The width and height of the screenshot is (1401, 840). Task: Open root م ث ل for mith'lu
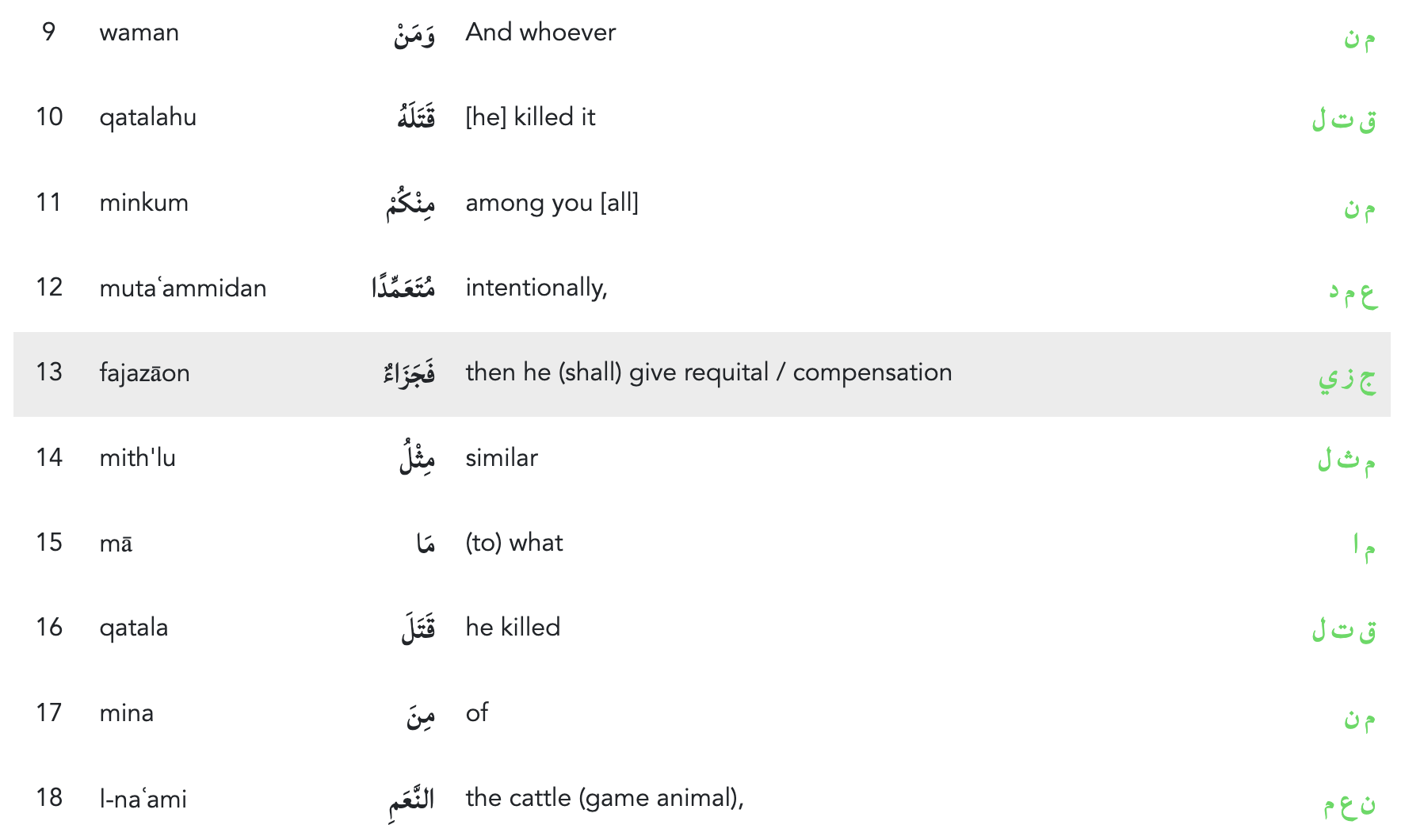tap(1346, 460)
